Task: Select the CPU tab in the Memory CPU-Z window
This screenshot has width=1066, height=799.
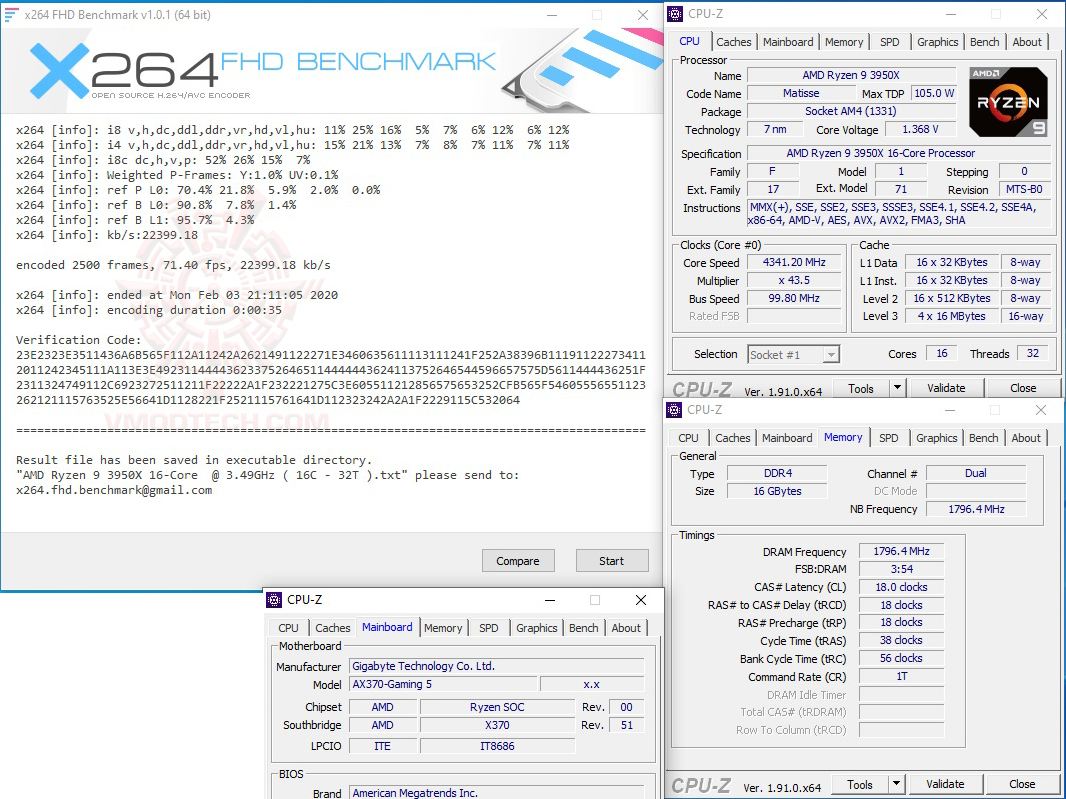Action: pos(688,438)
